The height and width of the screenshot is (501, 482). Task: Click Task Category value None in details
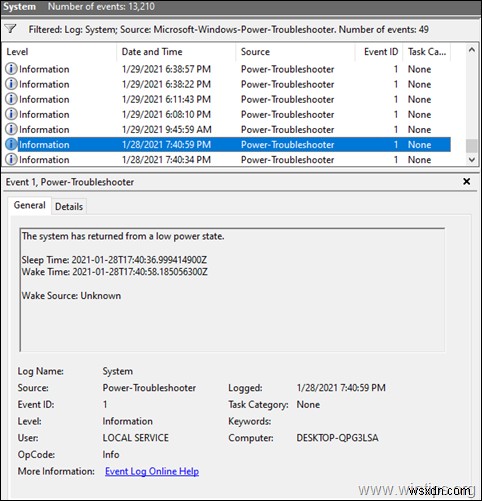[x=308, y=404]
